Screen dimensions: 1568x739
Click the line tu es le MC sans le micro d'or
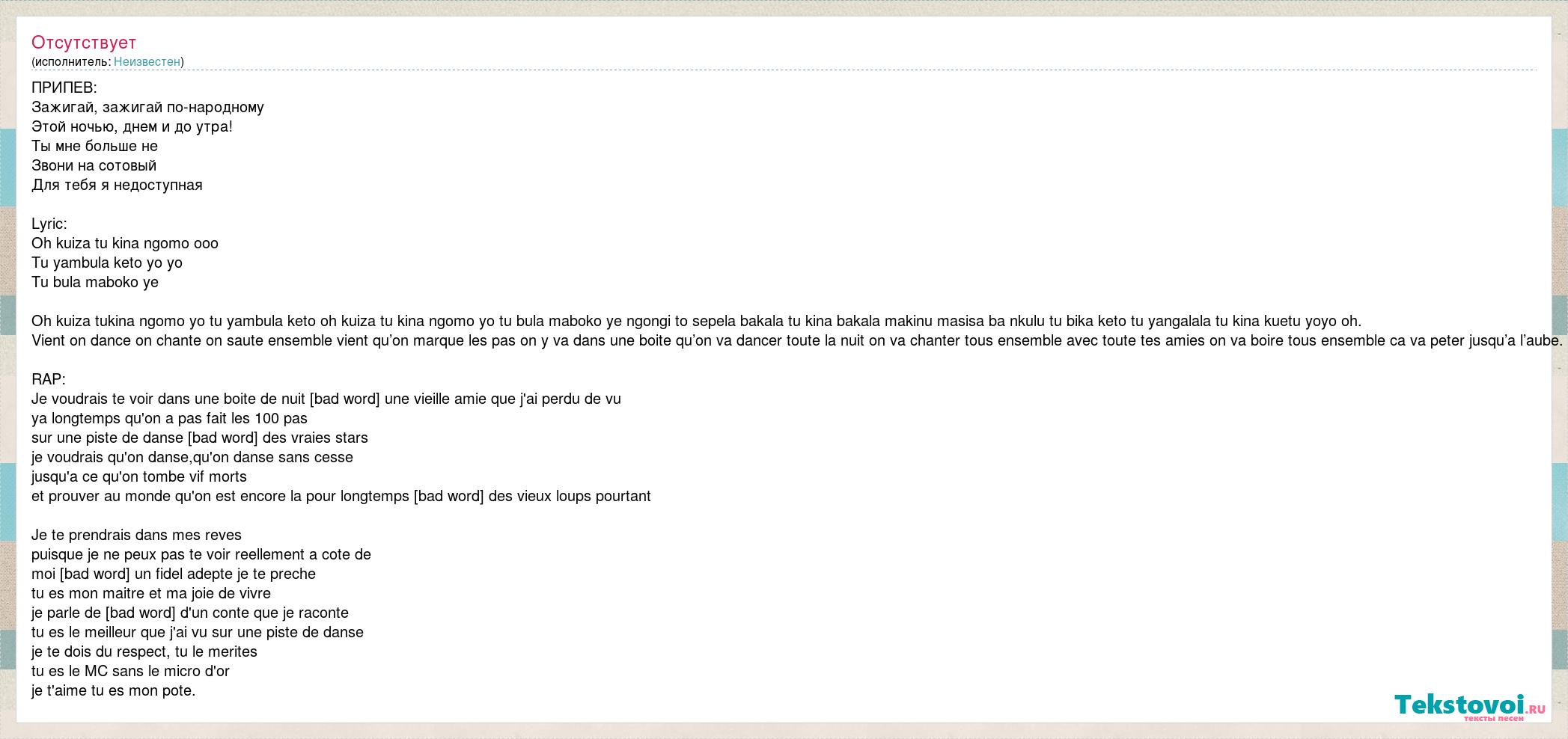pos(130,671)
